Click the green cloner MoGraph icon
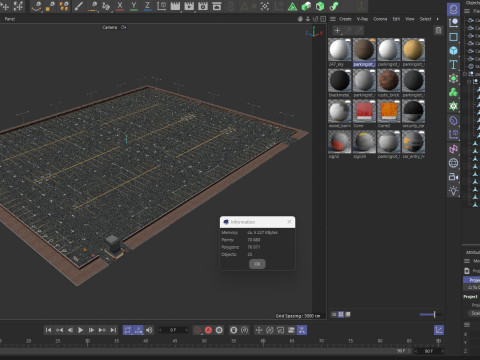 point(453,93)
